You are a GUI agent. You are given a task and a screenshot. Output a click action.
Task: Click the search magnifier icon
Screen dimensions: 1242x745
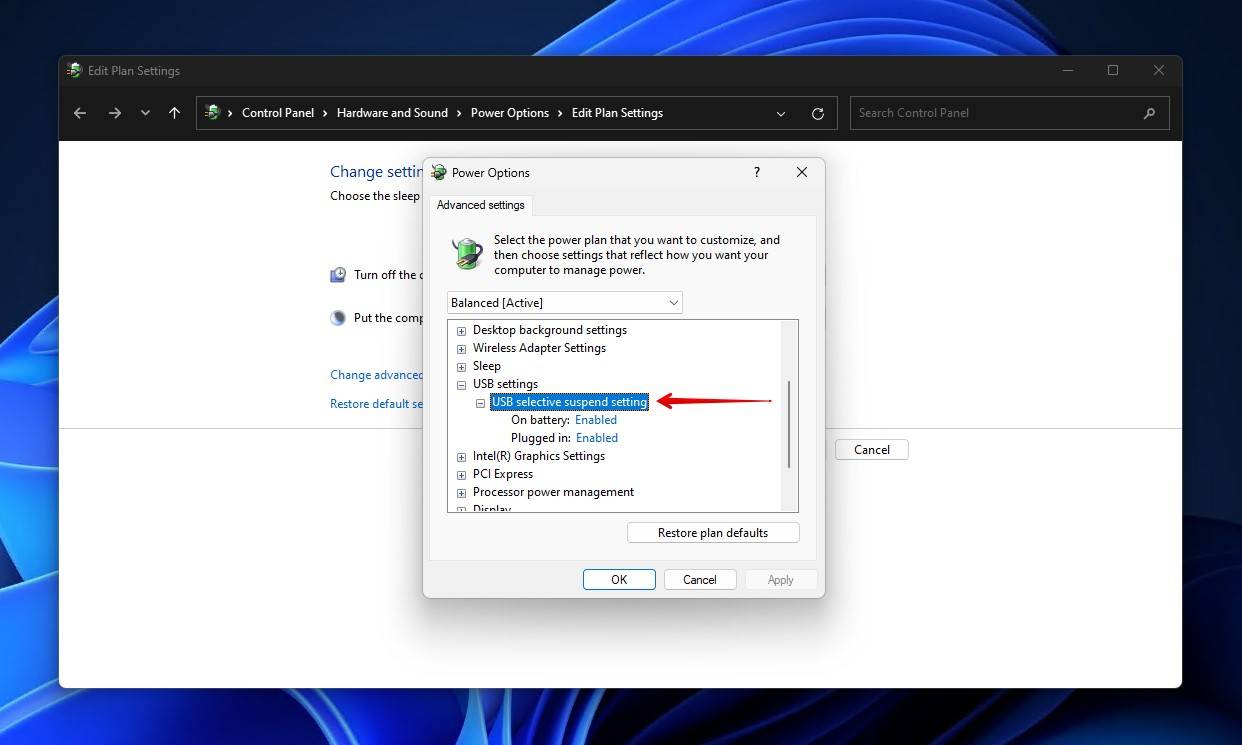(1149, 113)
